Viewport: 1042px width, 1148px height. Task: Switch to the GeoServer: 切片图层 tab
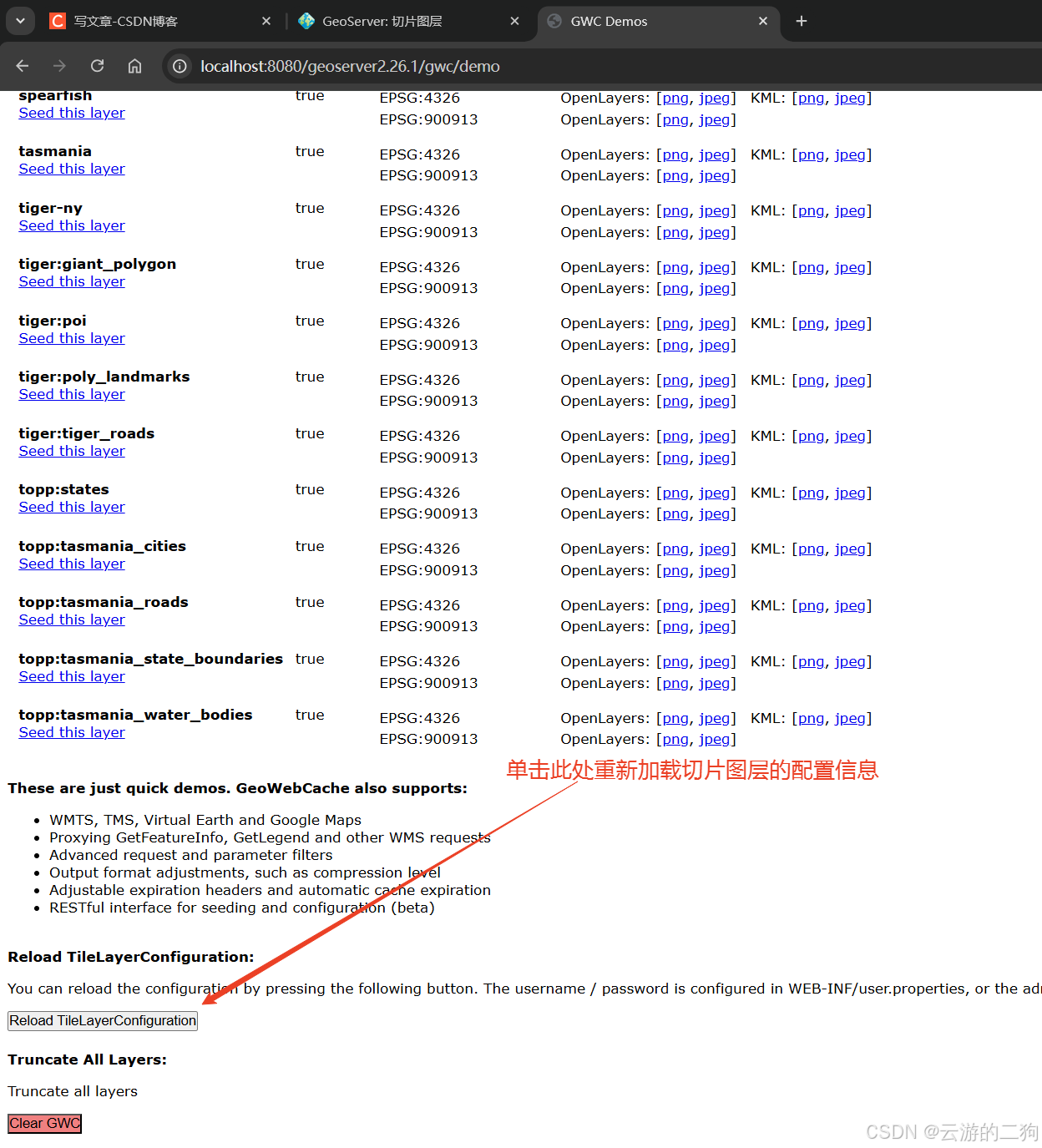tap(408, 21)
